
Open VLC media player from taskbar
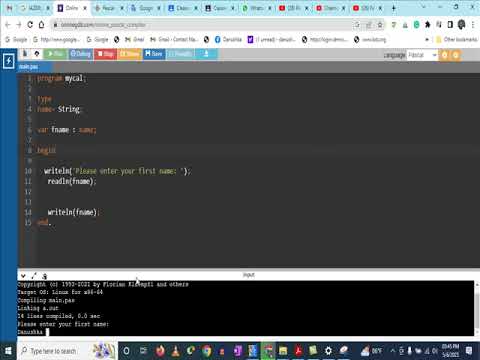point(176,351)
